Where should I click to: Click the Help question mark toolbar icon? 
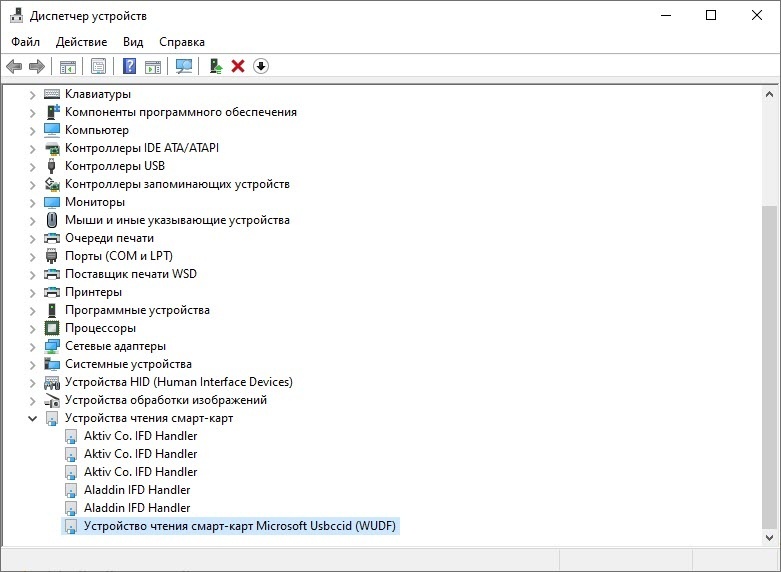(x=129, y=66)
